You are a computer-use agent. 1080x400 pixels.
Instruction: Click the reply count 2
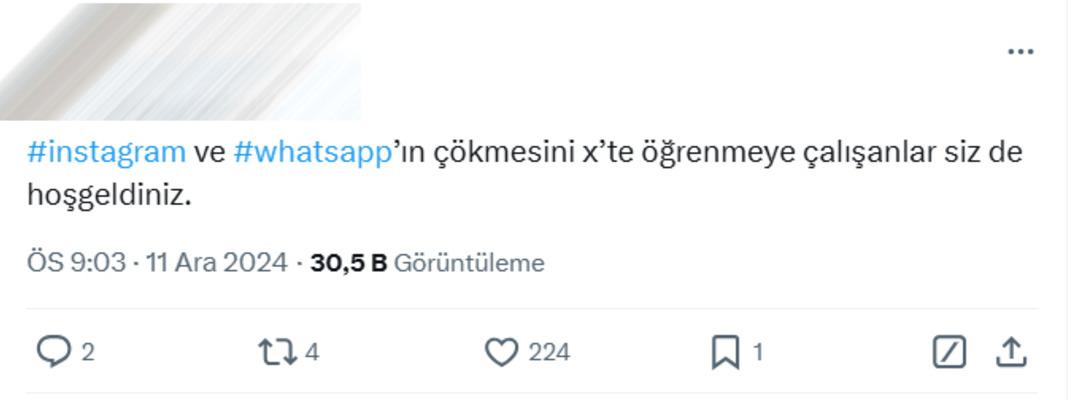88,352
